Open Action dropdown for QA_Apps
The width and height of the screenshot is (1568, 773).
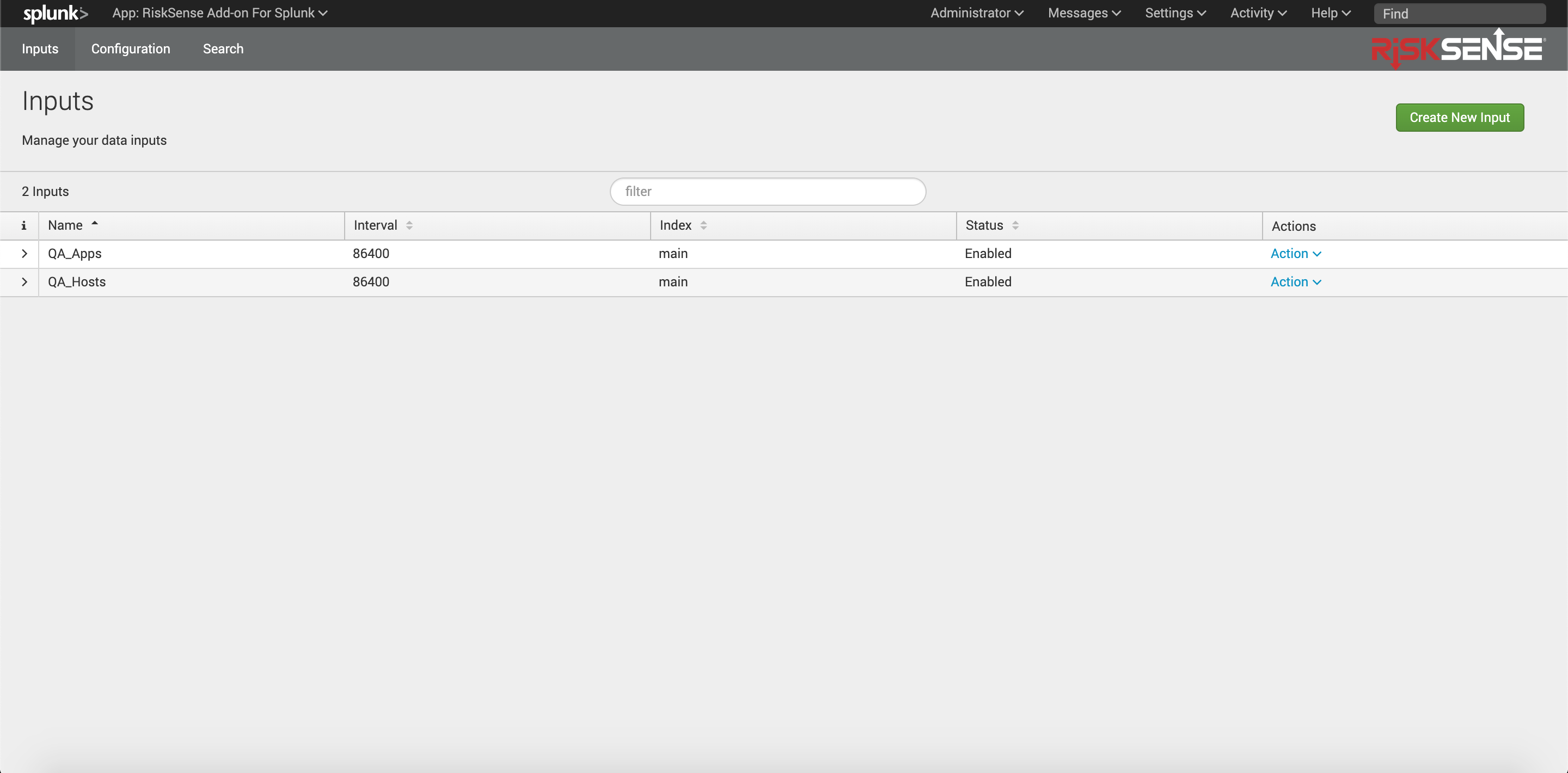pyautogui.click(x=1295, y=254)
